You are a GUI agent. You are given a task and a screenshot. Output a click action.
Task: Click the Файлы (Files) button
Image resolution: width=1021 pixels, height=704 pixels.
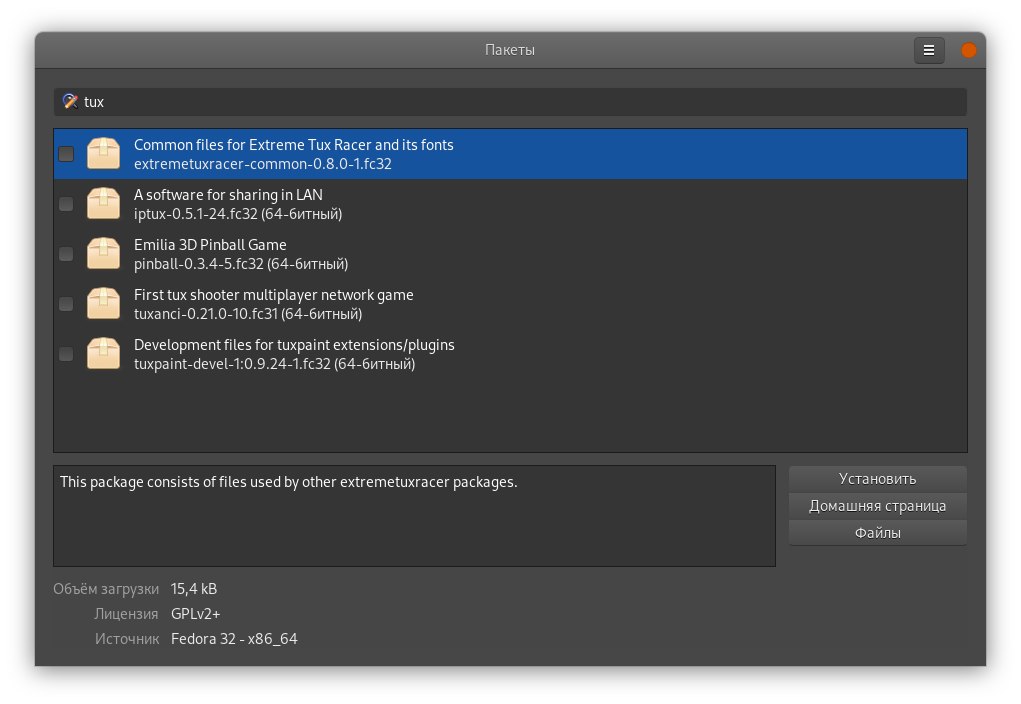coord(877,533)
